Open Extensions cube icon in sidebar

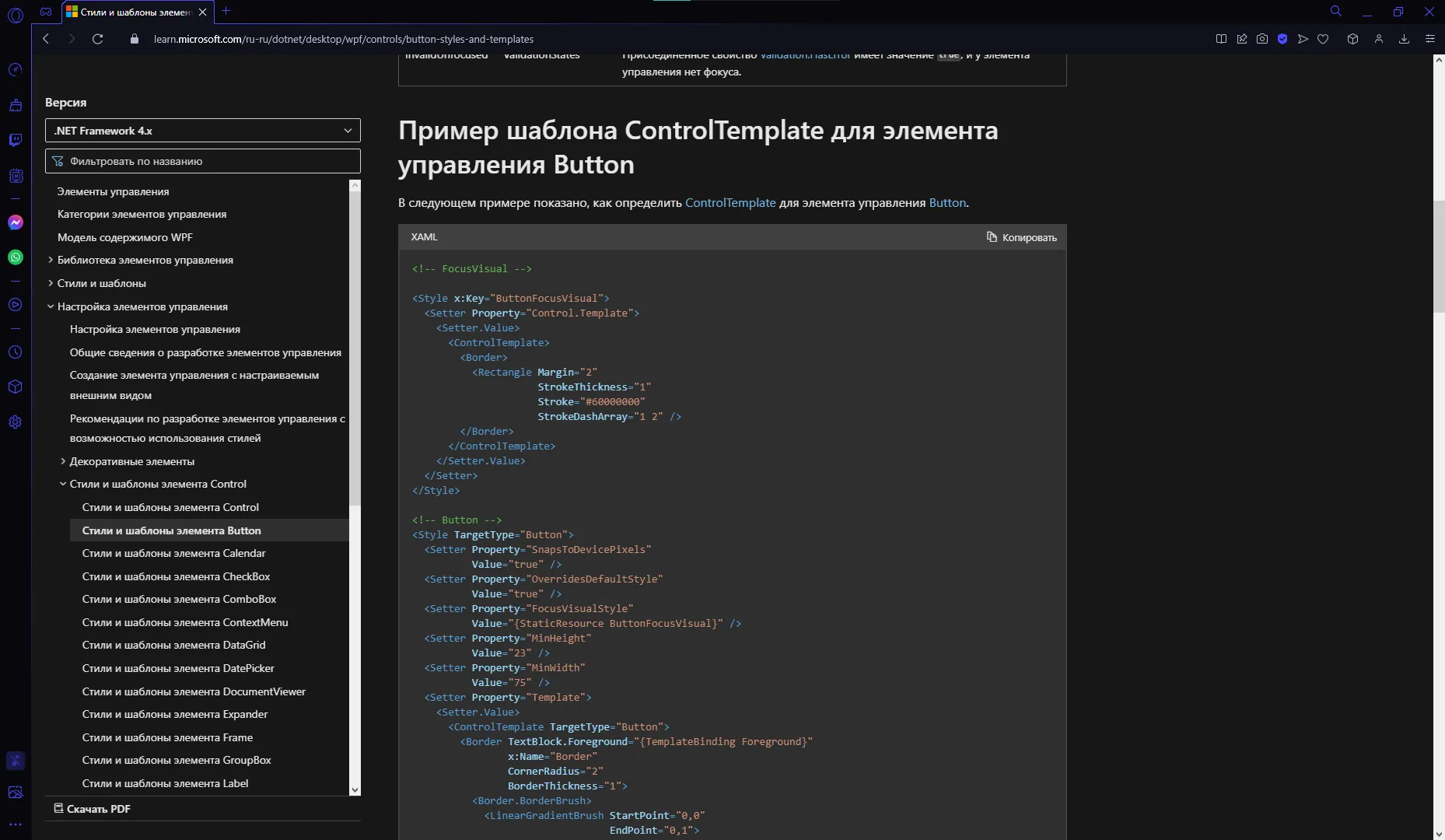pos(16,387)
